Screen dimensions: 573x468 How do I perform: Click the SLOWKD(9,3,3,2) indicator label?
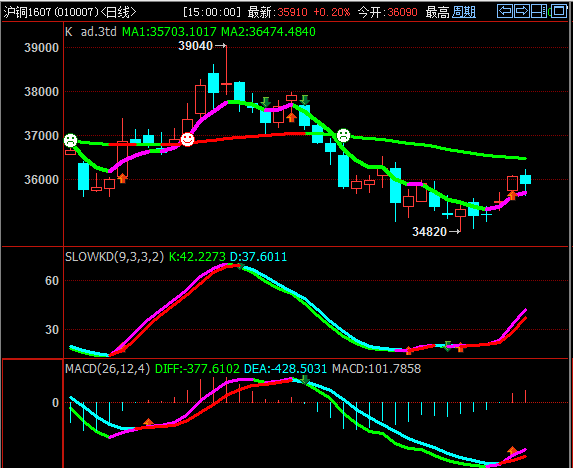(114, 257)
